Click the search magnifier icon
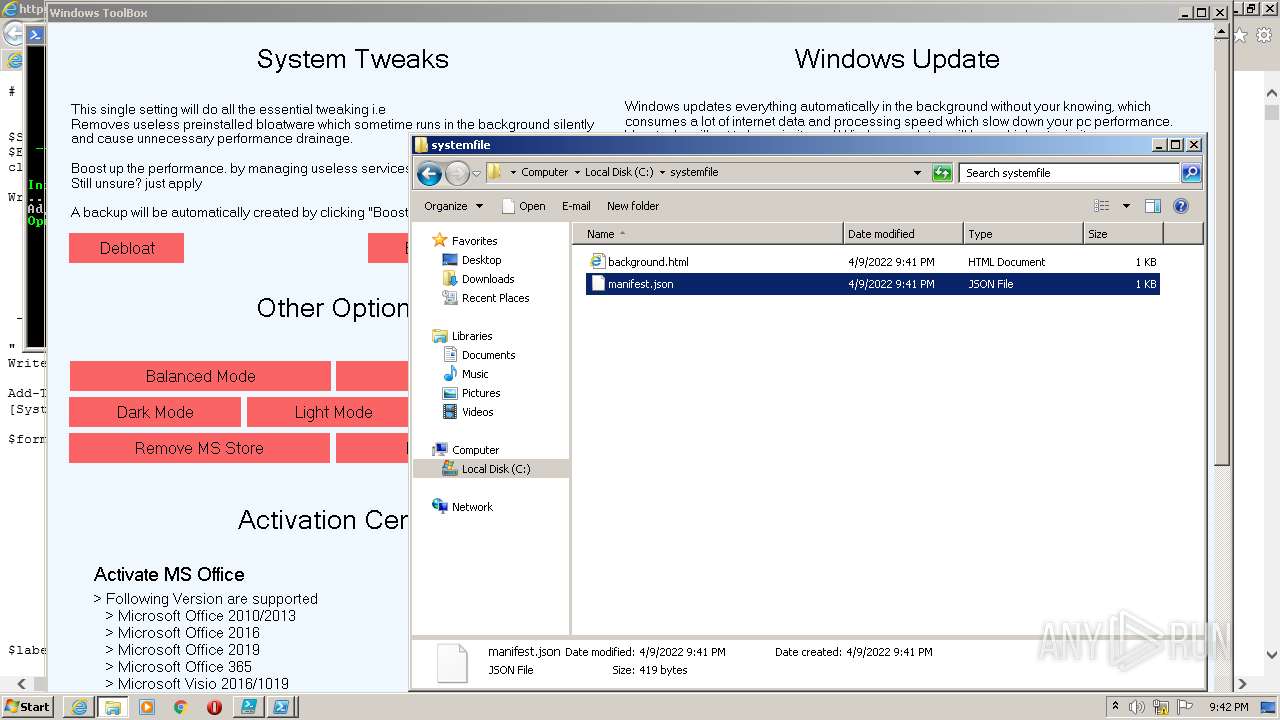 click(1191, 173)
